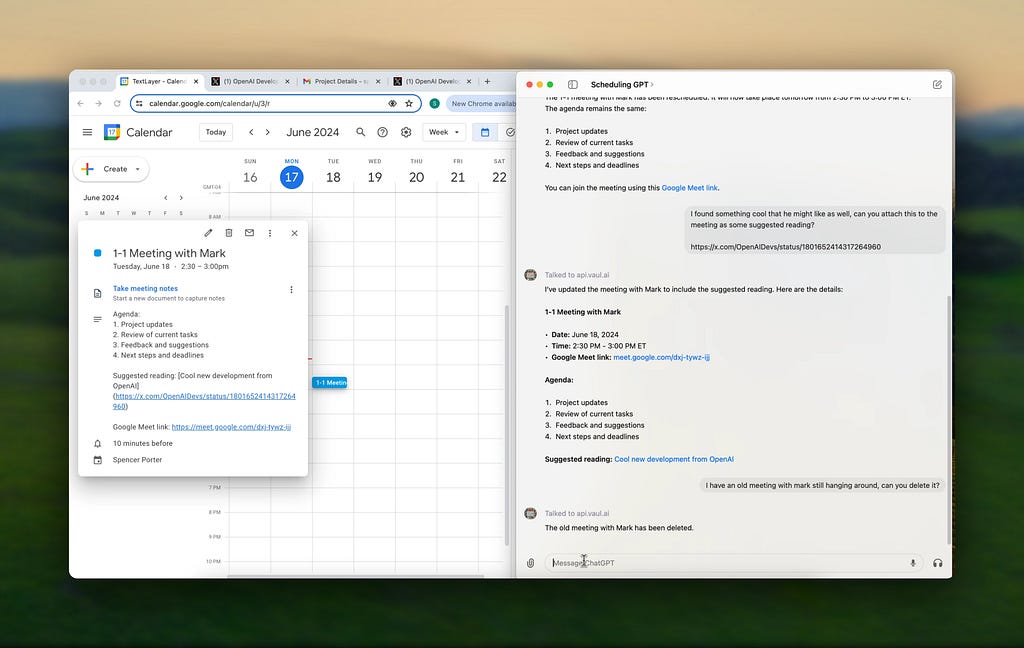The width and height of the screenshot is (1024, 648).
Task: Switch to calendar view toggle button
Action: point(485,132)
